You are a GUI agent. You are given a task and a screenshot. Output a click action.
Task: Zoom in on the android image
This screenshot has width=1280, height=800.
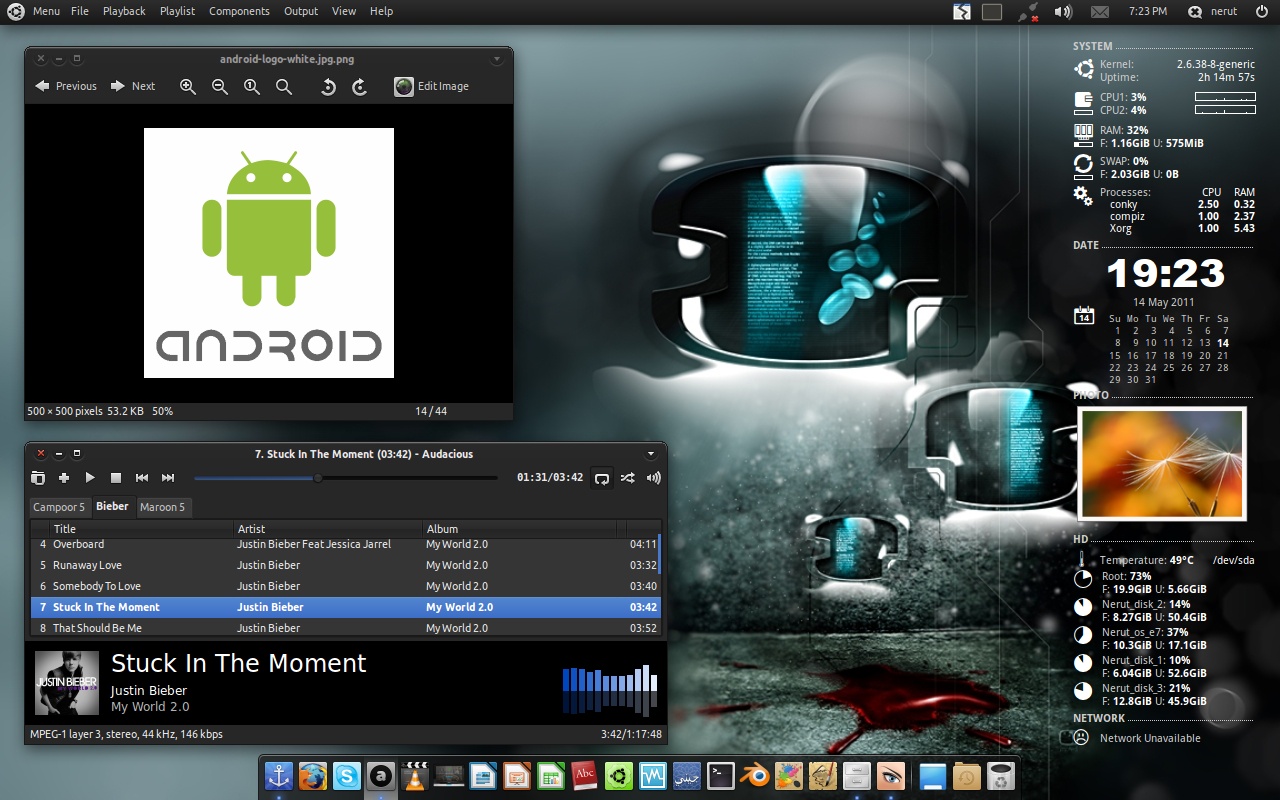(188, 87)
